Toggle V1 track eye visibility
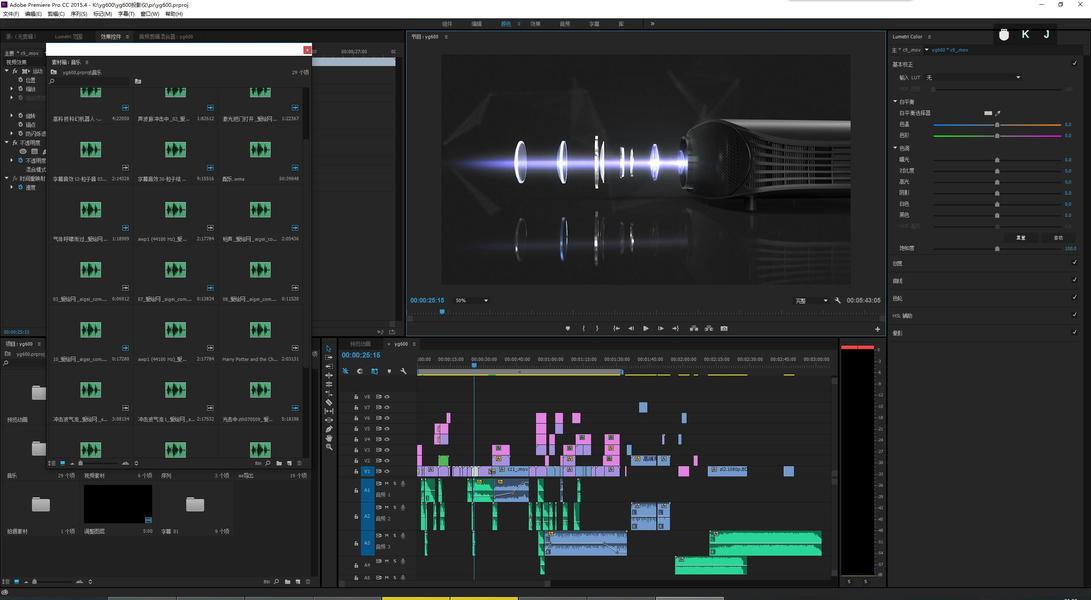1091x600 pixels. [387, 471]
